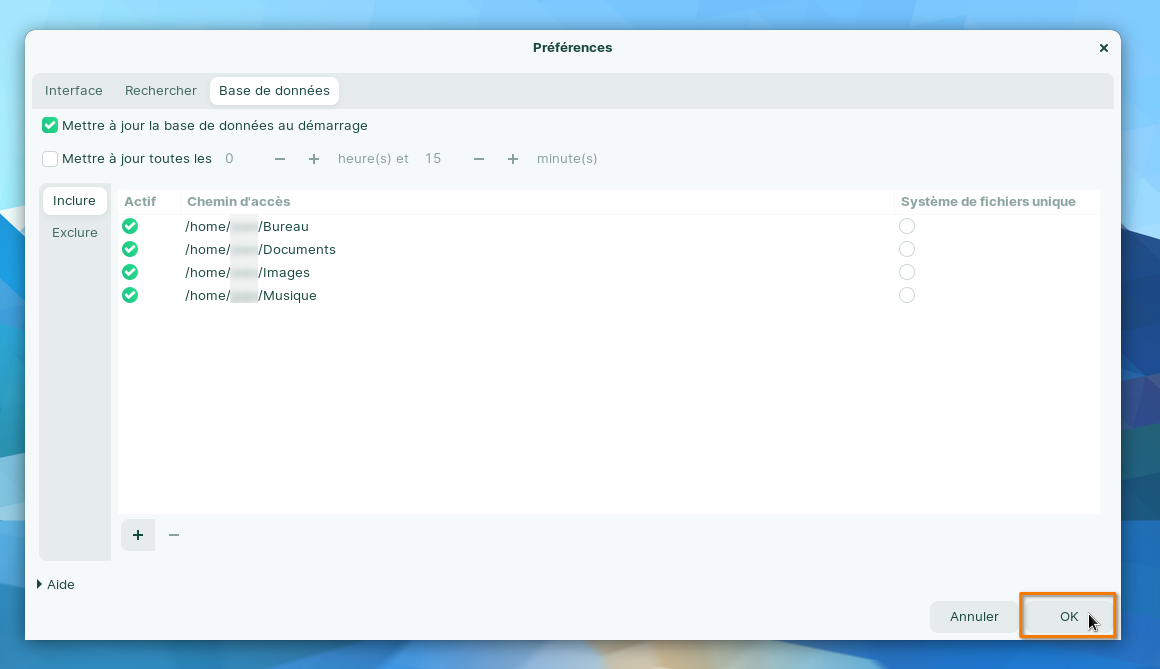The height and width of the screenshot is (669, 1160).
Task: Sort by 'Chemin d'accès' column header
Action: click(239, 202)
